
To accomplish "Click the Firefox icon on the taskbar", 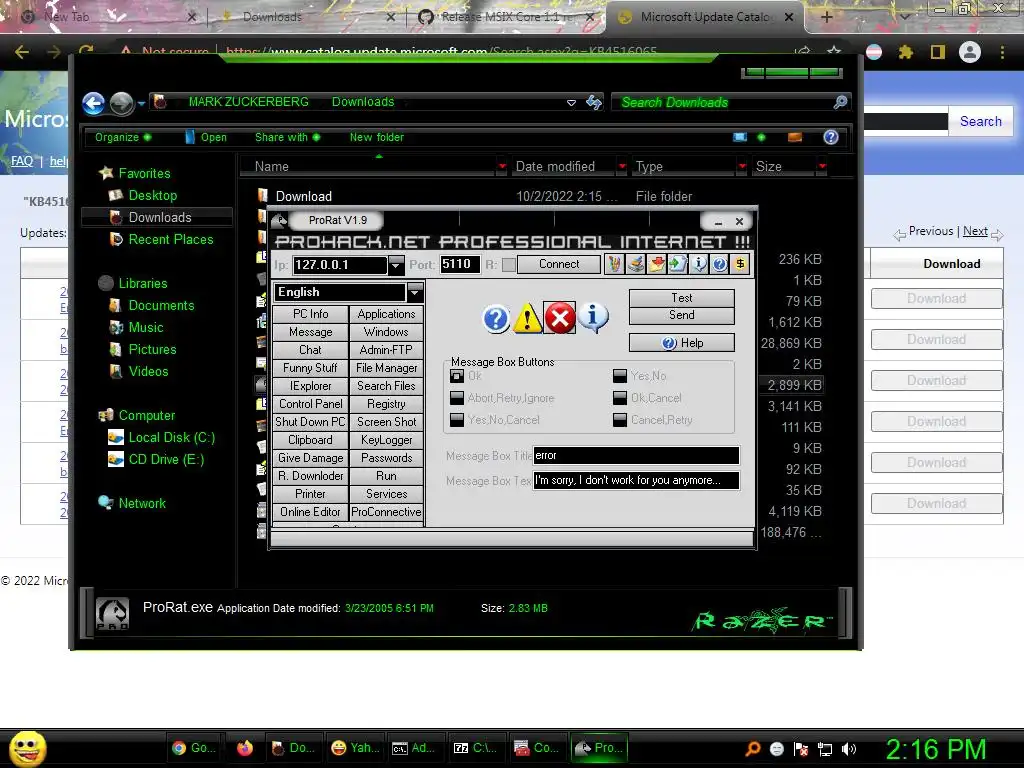I will (245, 748).
